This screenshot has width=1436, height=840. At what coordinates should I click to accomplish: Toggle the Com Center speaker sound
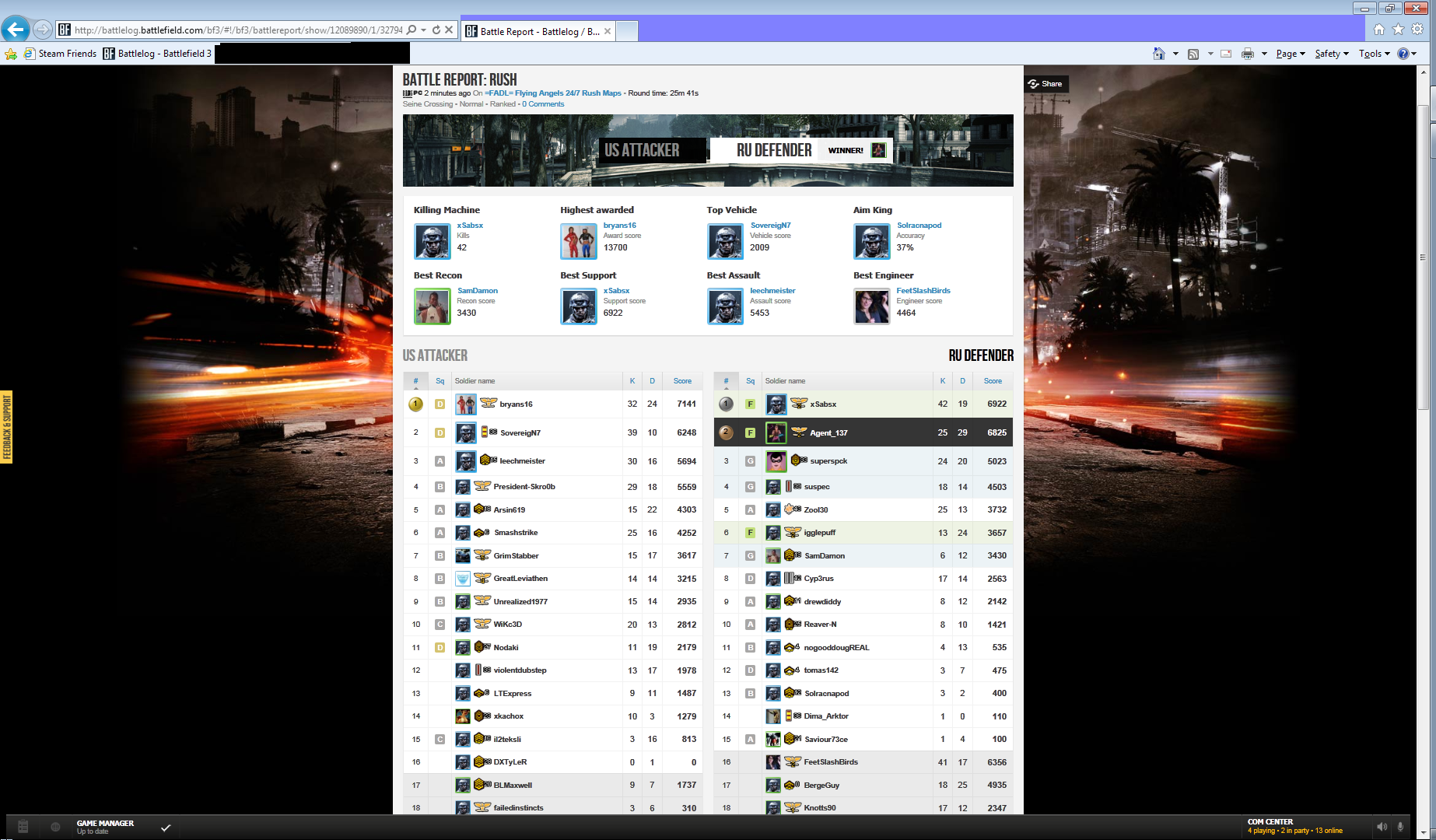1382,827
